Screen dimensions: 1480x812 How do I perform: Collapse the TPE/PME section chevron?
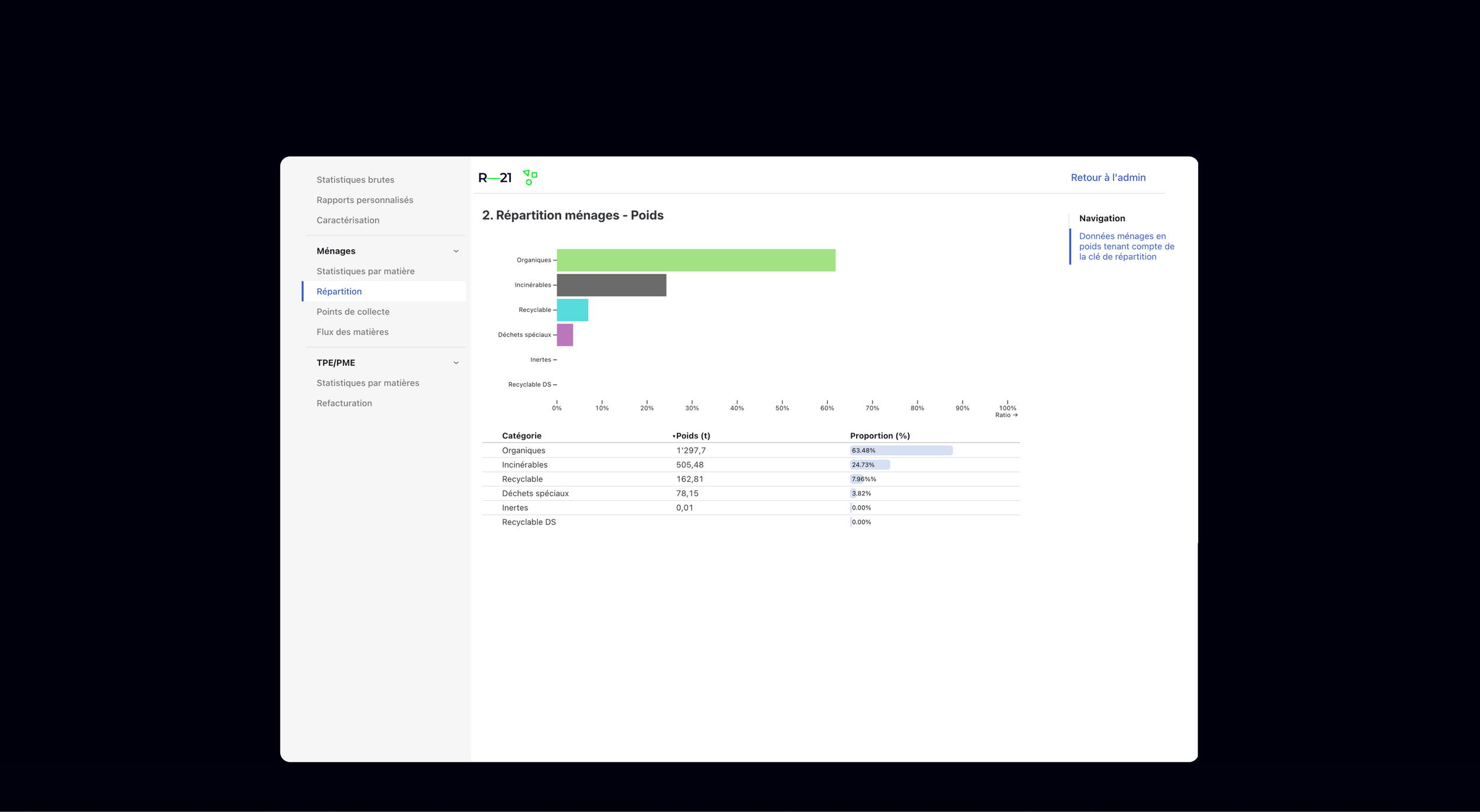point(456,363)
